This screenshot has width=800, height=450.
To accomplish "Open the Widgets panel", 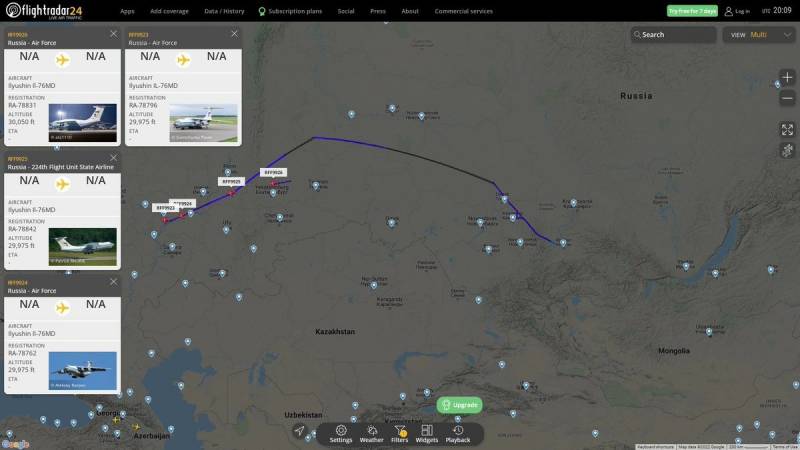I will pos(427,434).
